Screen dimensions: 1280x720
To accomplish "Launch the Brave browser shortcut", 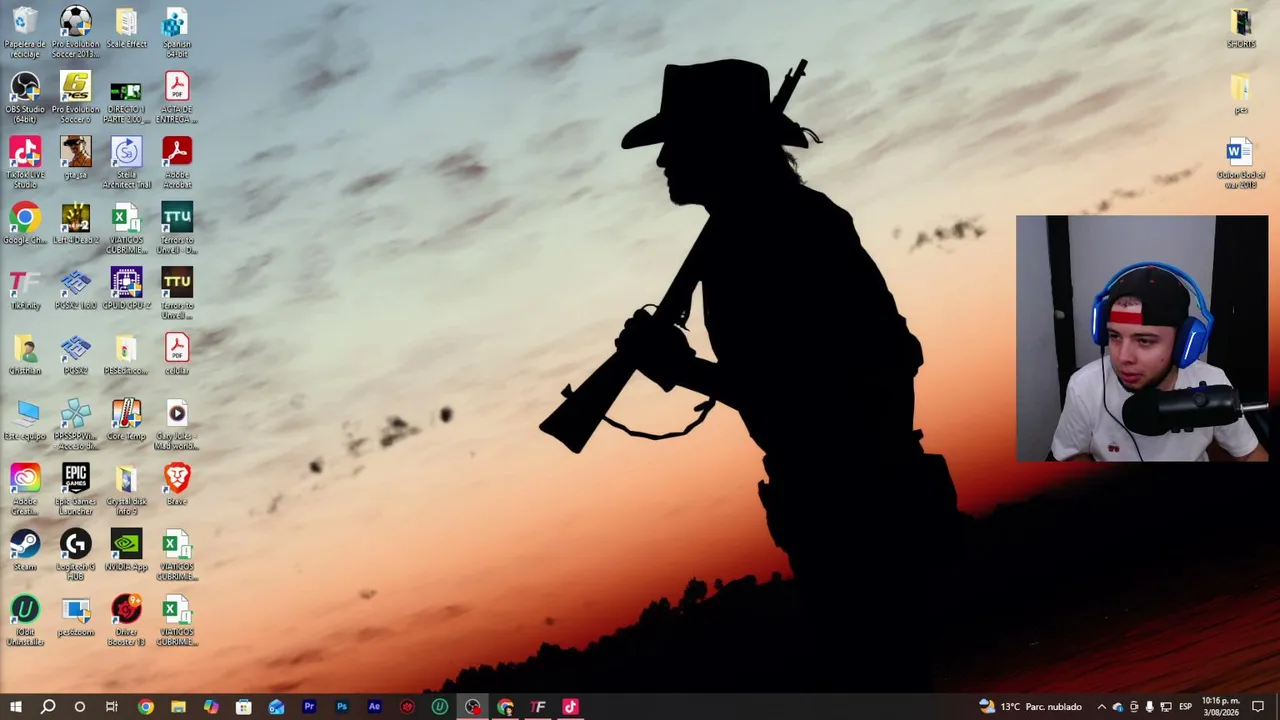I will tap(177, 485).
